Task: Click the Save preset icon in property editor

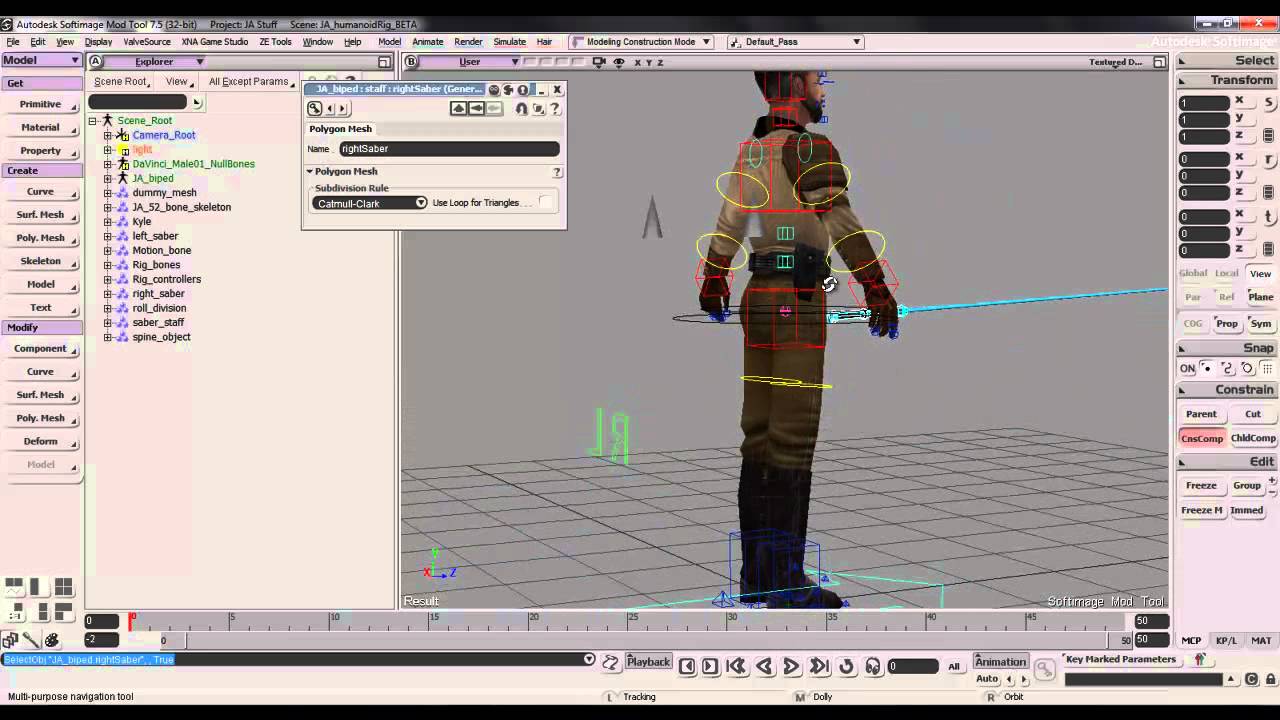Action: 477,109
